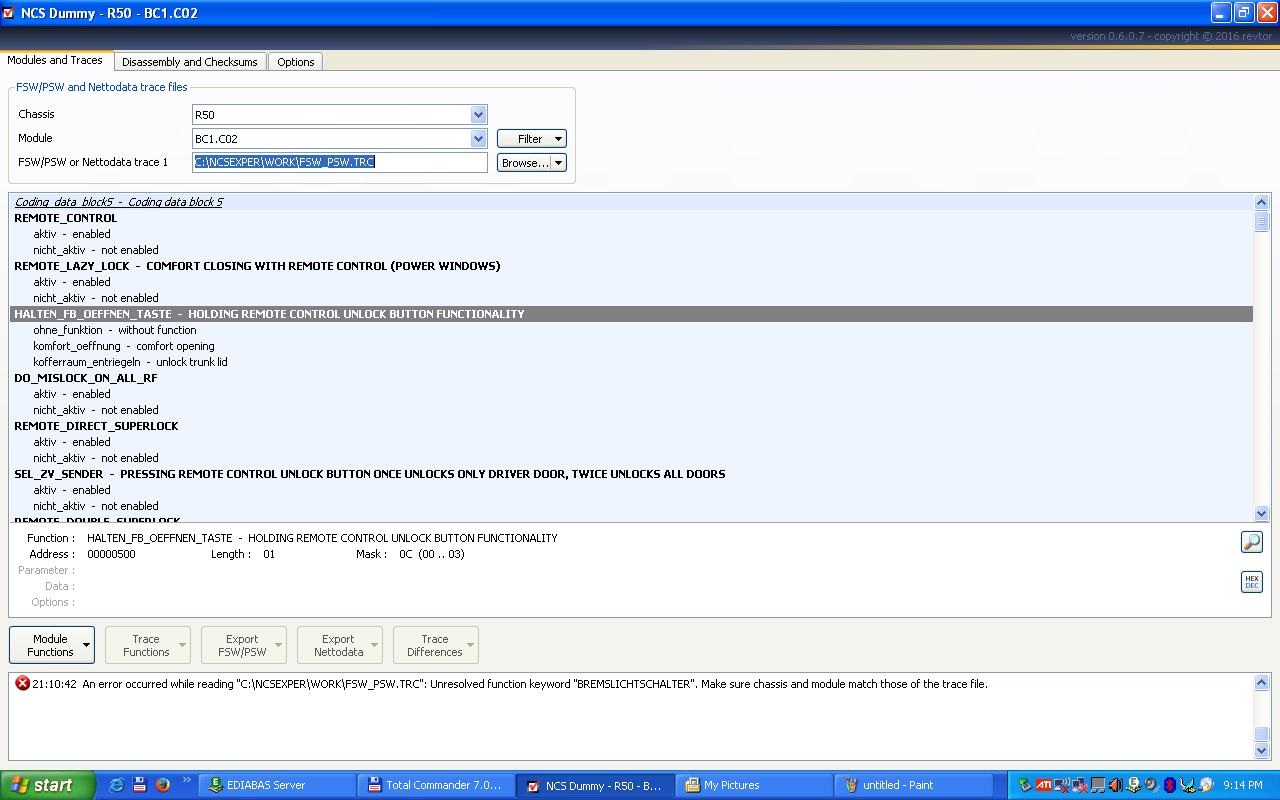Click the FSW/PSW trace file path field

[x=339, y=162]
